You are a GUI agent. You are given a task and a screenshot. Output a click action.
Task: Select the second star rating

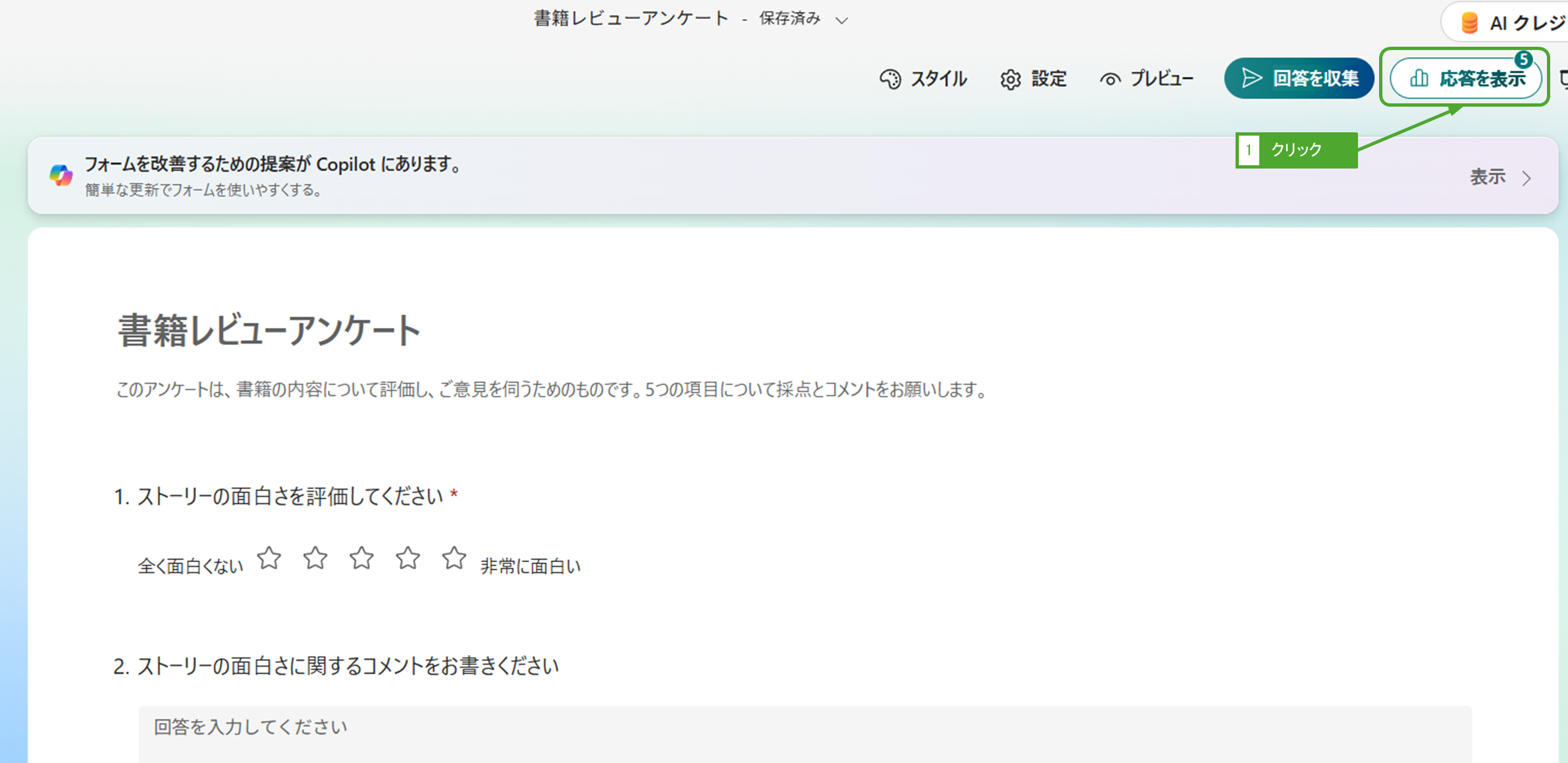pyautogui.click(x=315, y=558)
